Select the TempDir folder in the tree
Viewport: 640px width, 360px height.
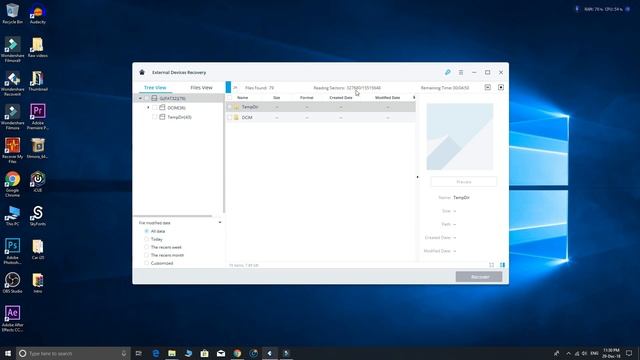click(x=179, y=117)
